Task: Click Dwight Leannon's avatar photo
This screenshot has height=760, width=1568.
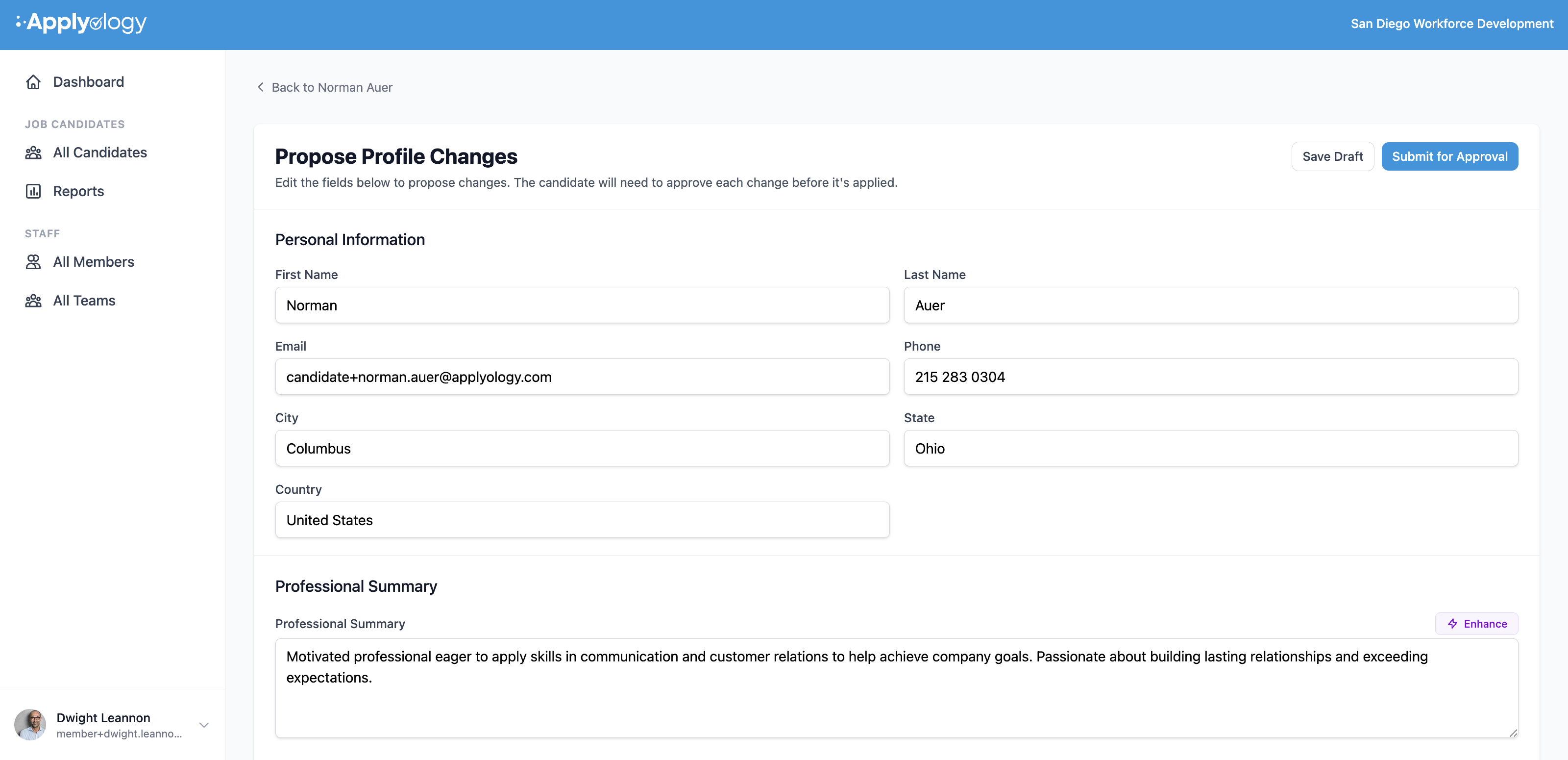Action: [x=30, y=725]
